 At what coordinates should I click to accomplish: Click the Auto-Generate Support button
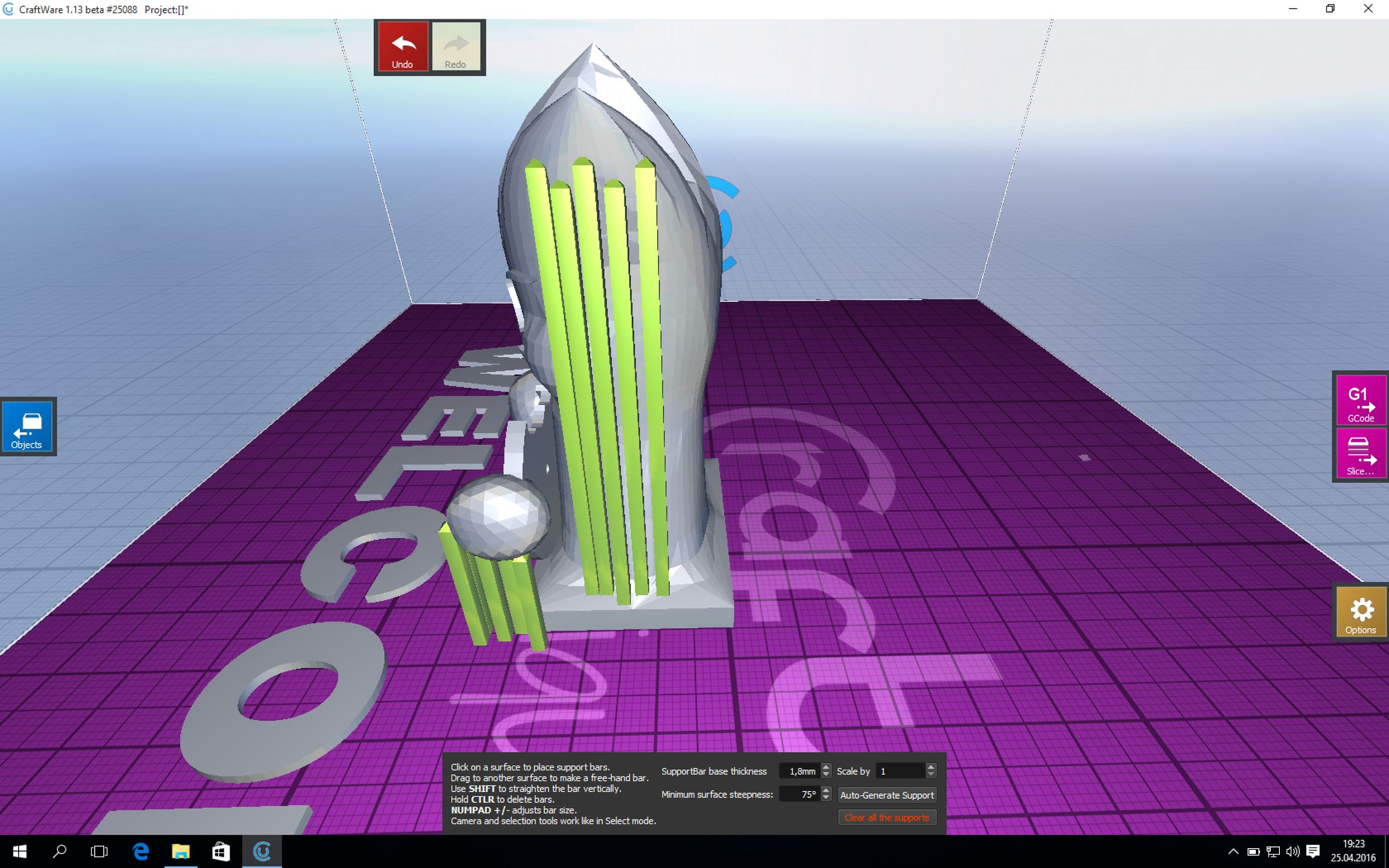(x=887, y=795)
